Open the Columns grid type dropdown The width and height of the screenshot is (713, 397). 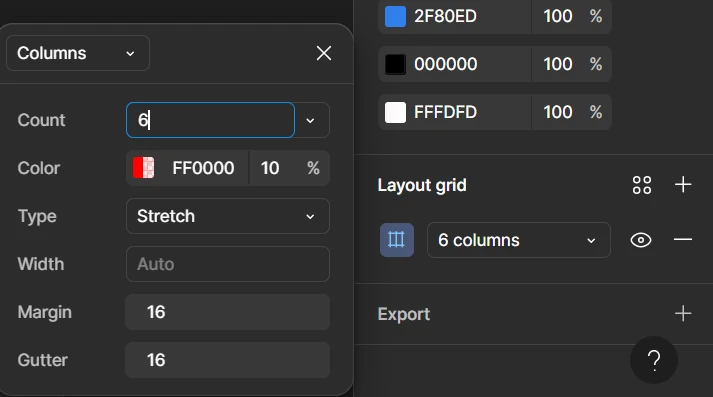pos(78,53)
